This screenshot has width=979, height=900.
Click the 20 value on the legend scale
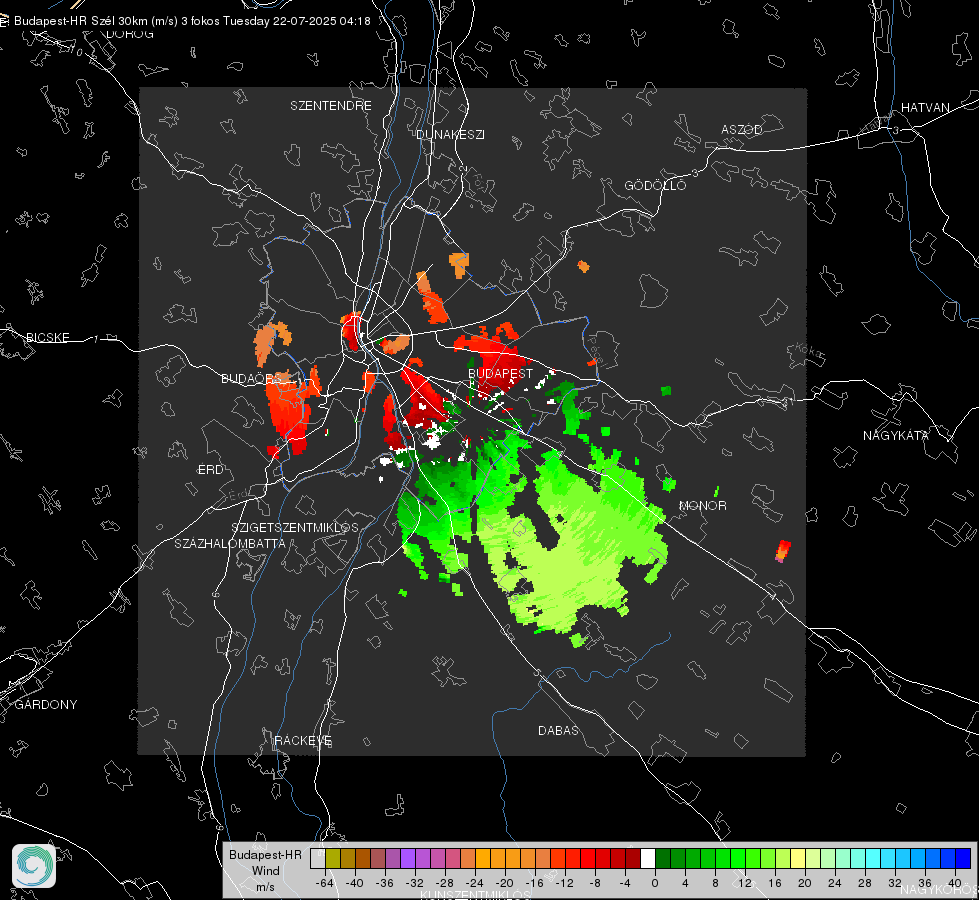pos(805,883)
